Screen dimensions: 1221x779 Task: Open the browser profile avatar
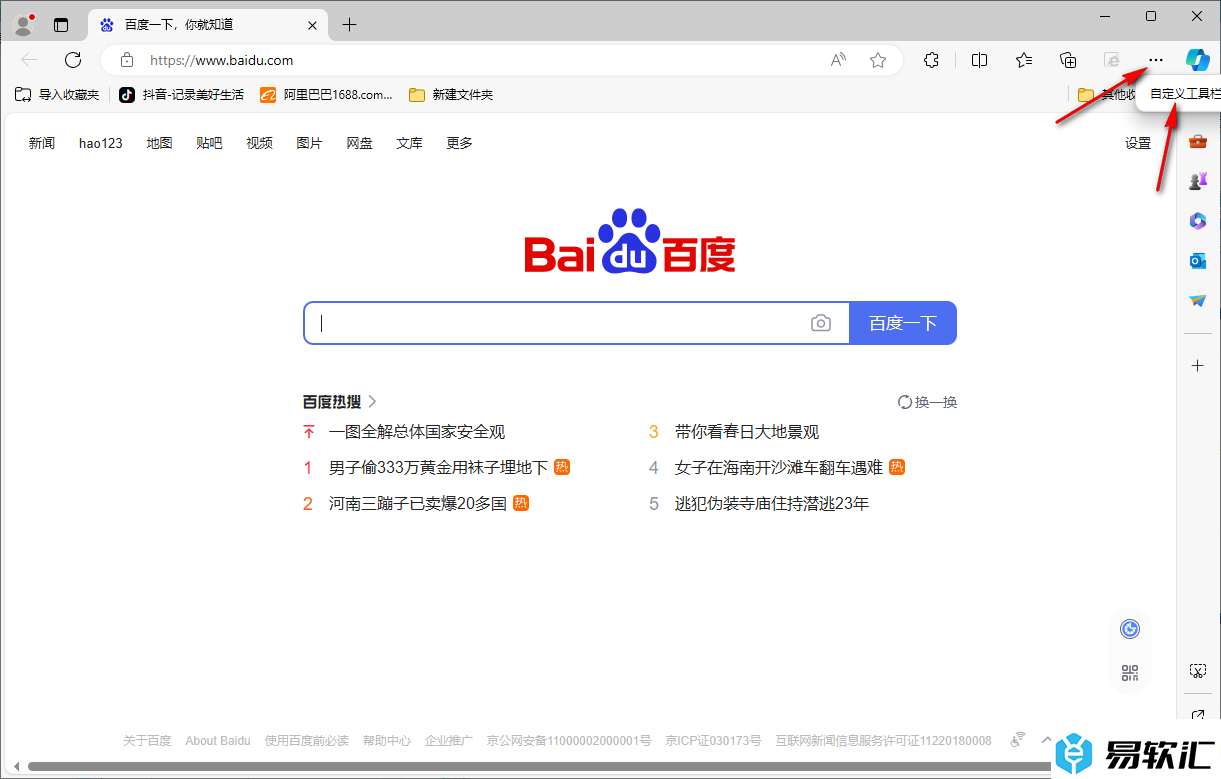[24, 24]
